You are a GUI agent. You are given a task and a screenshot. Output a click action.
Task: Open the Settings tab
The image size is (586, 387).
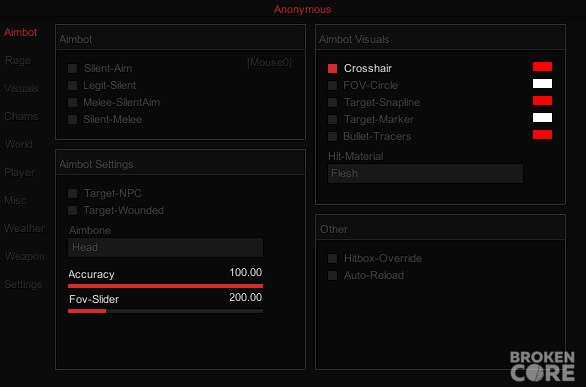pyautogui.click(x=23, y=285)
